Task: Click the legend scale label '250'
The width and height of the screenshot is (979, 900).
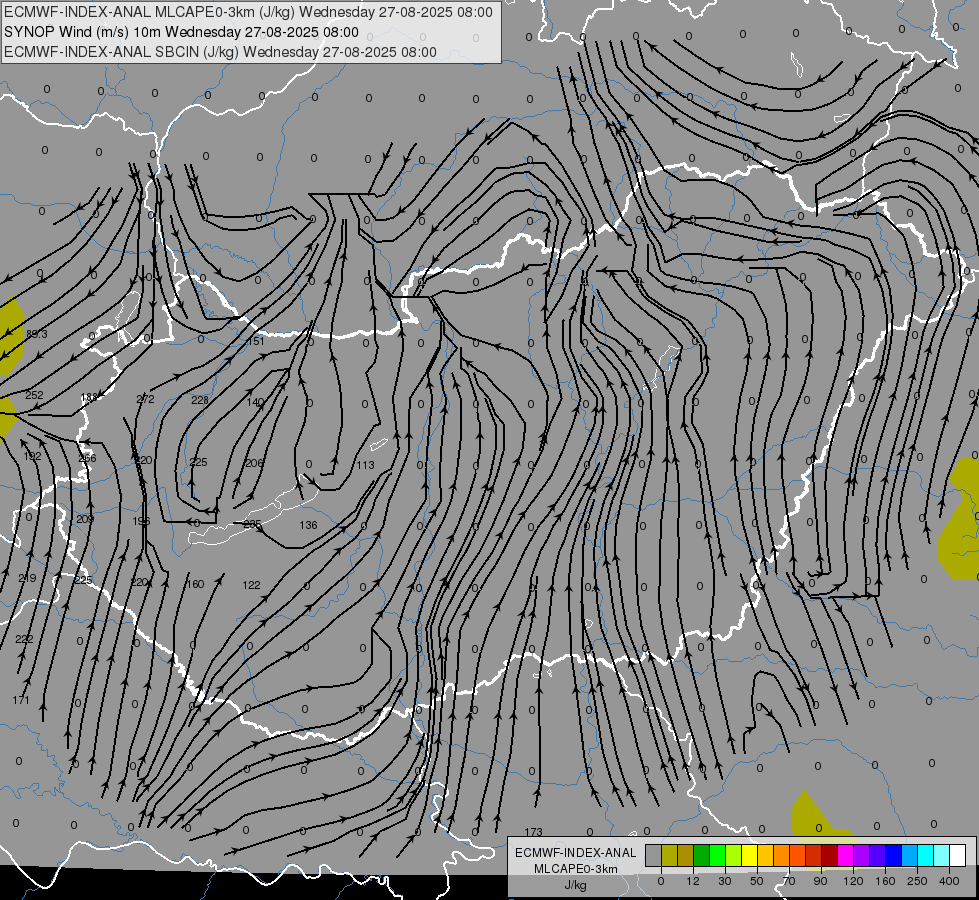Action: click(x=918, y=881)
